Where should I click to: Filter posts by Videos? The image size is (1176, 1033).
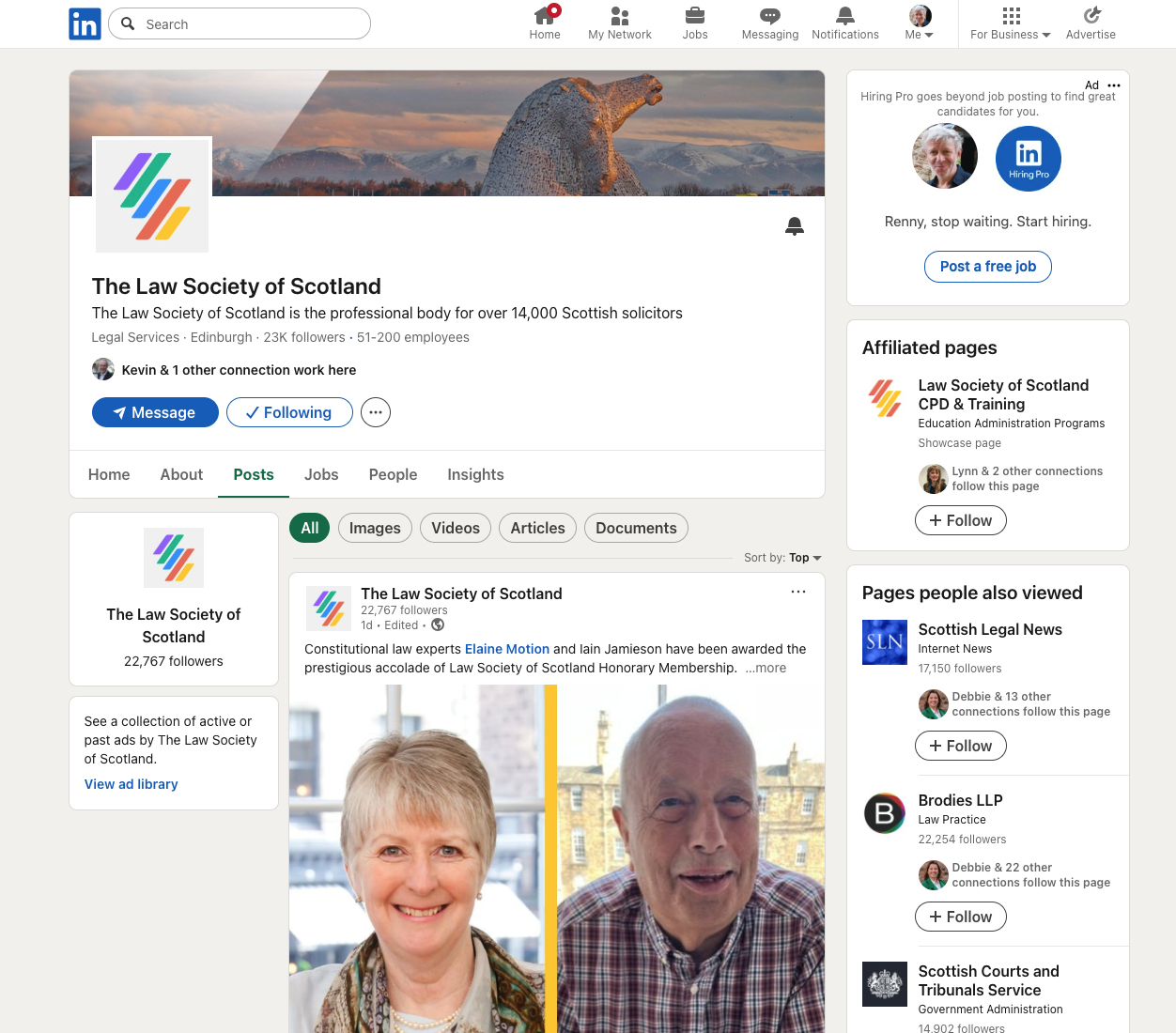click(x=456, y=528)
